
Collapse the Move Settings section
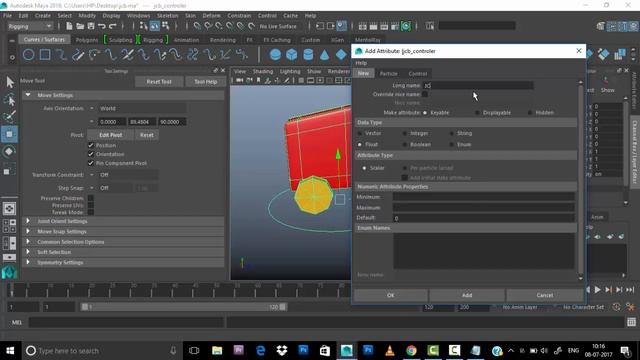click(x=28, y=95)
